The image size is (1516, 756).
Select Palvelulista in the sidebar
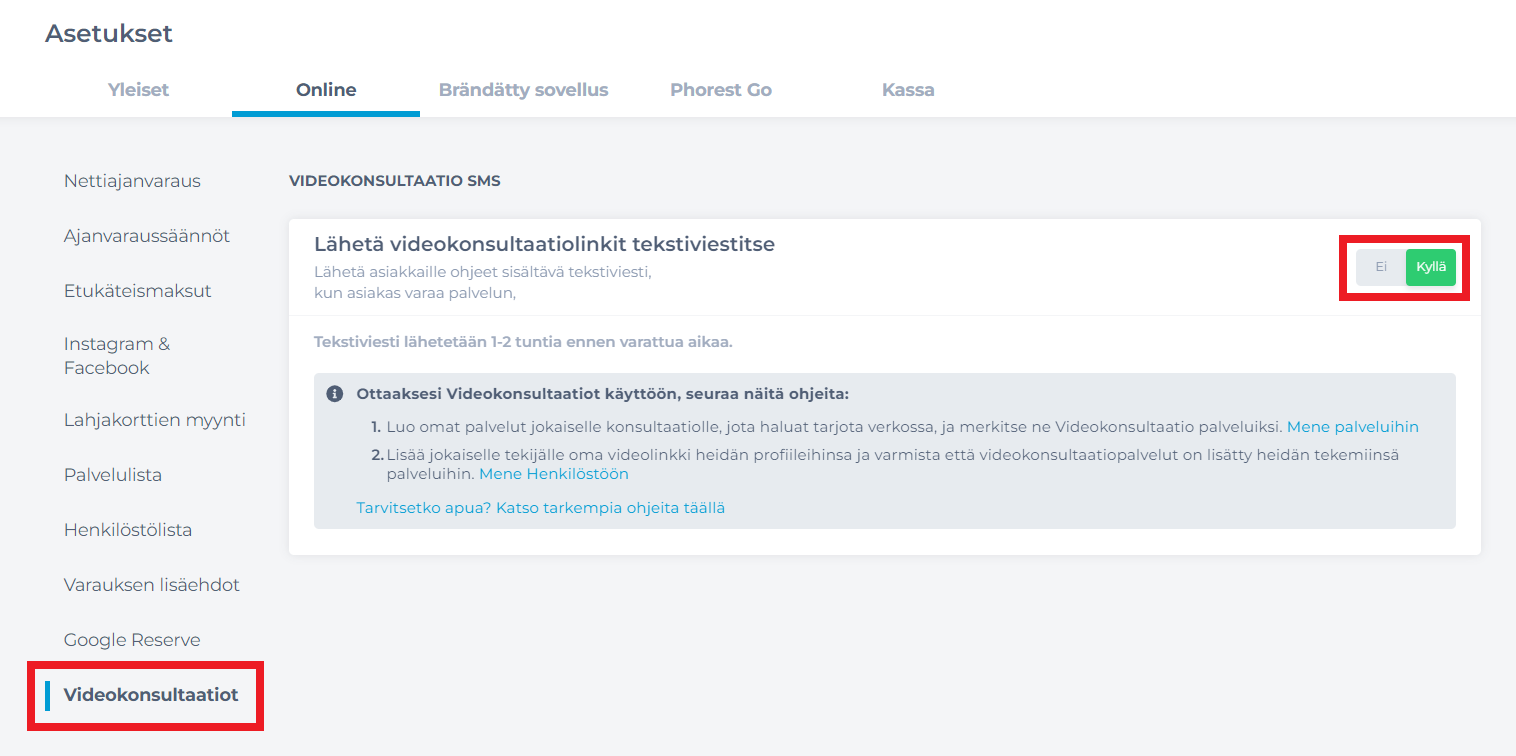click(113, 475)
